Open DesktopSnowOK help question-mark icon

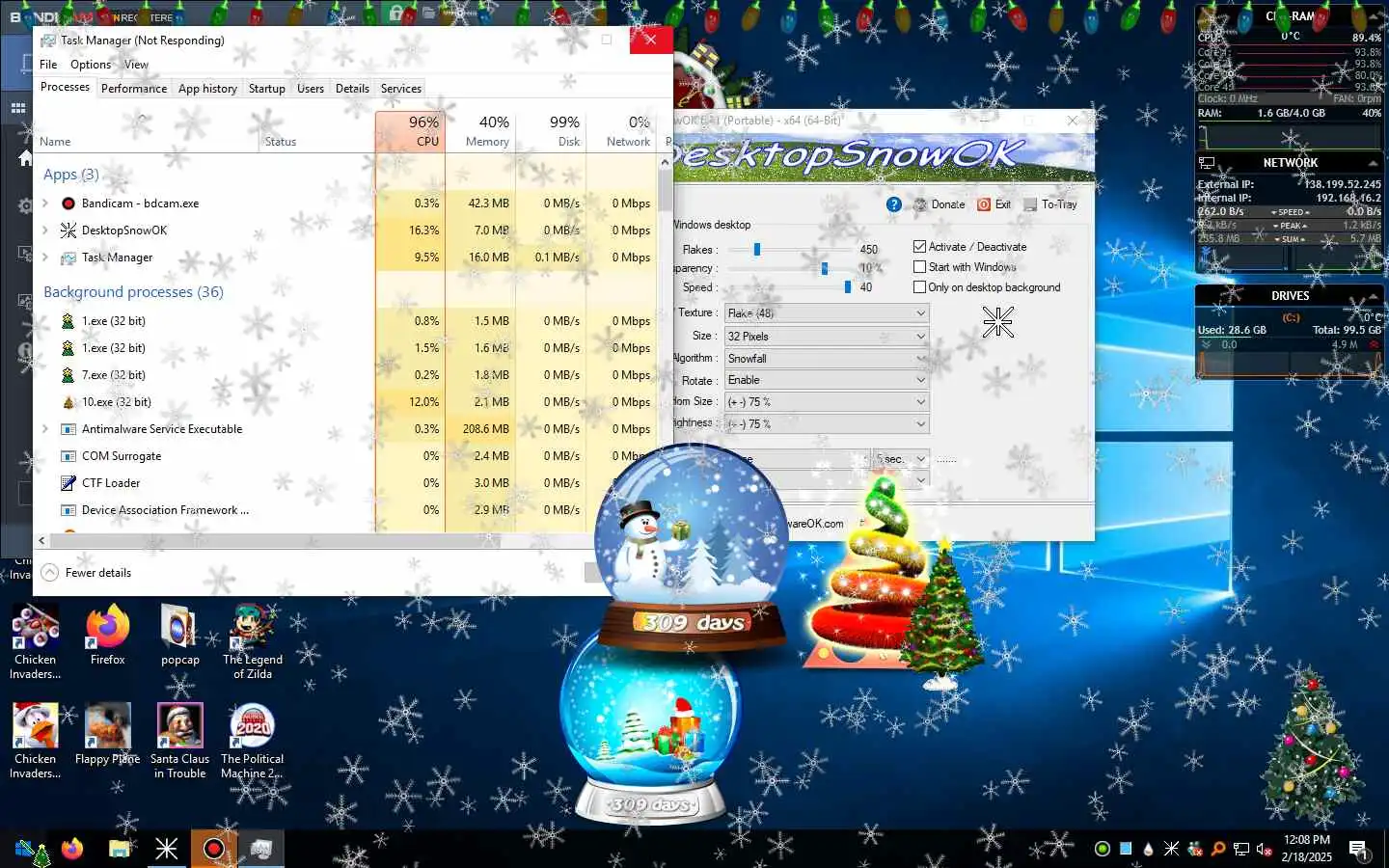(893, 204)
